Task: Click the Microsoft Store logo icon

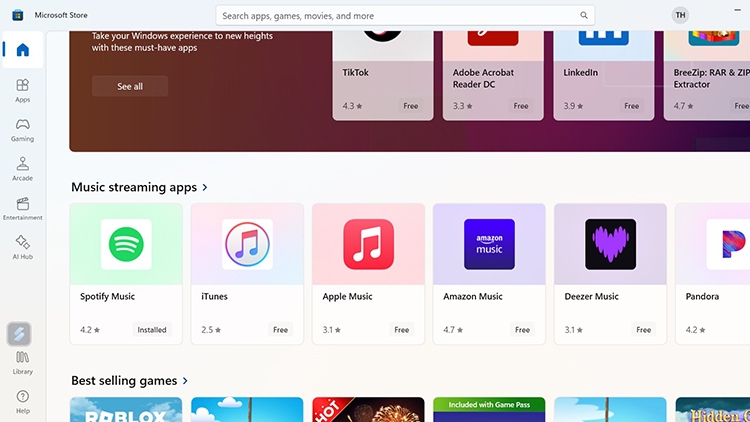Action: tap(18, 15)
